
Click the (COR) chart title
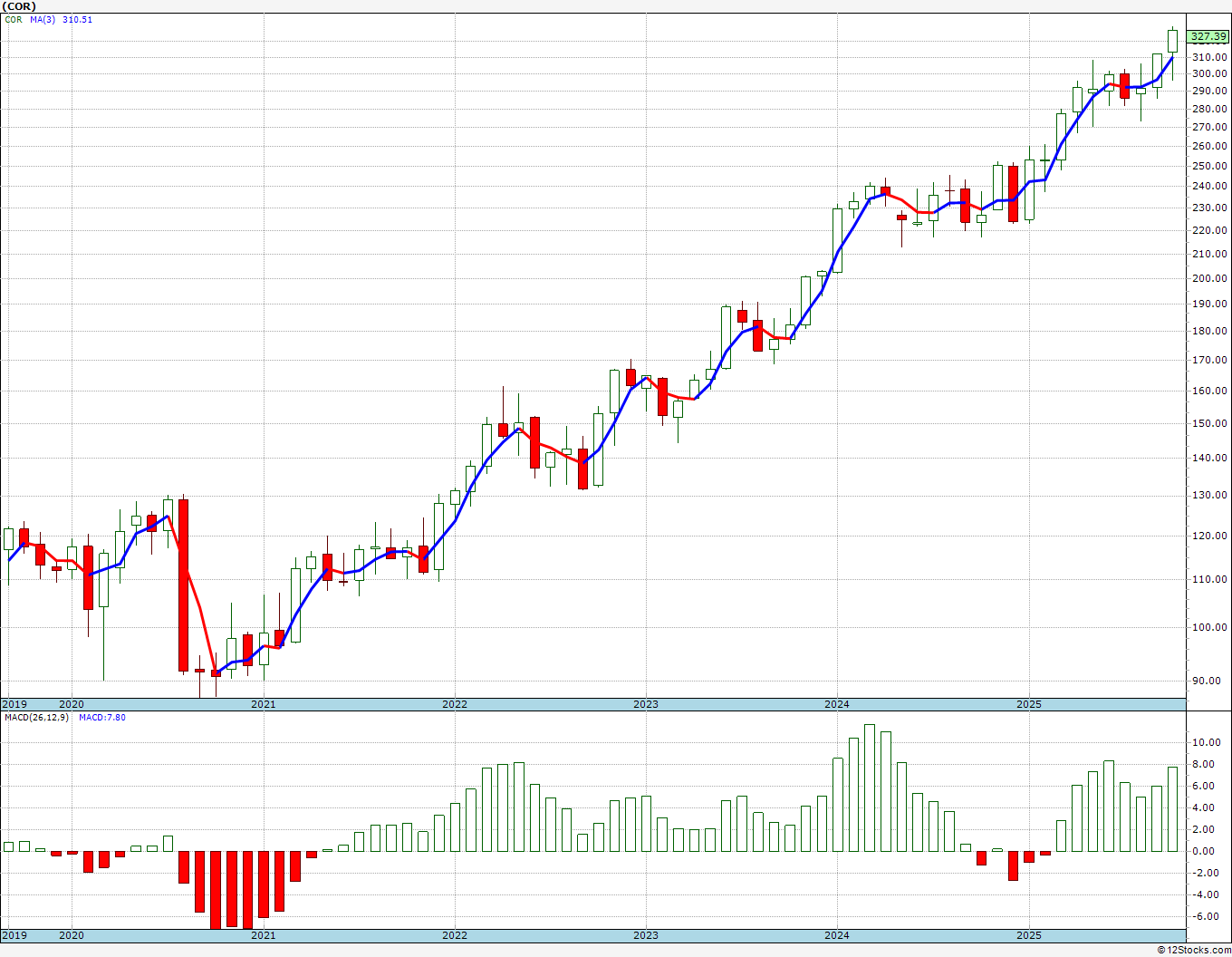pyautogui.click(x=18, y=6)
